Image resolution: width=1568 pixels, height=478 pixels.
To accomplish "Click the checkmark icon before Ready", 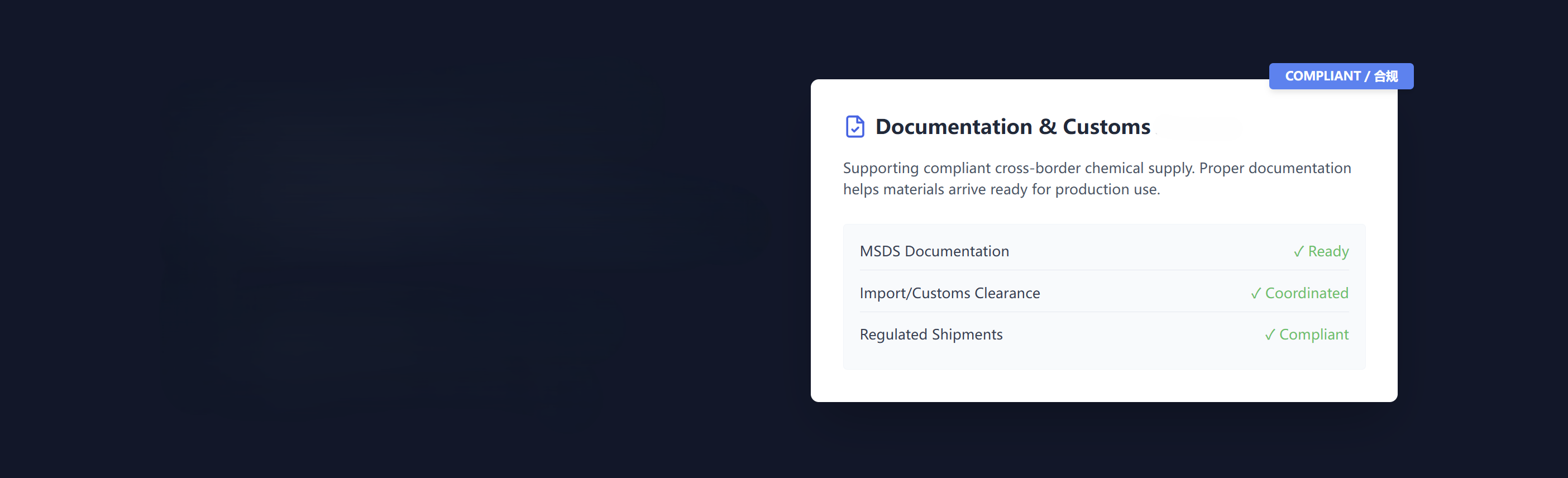I will (x=1298, y=251).
